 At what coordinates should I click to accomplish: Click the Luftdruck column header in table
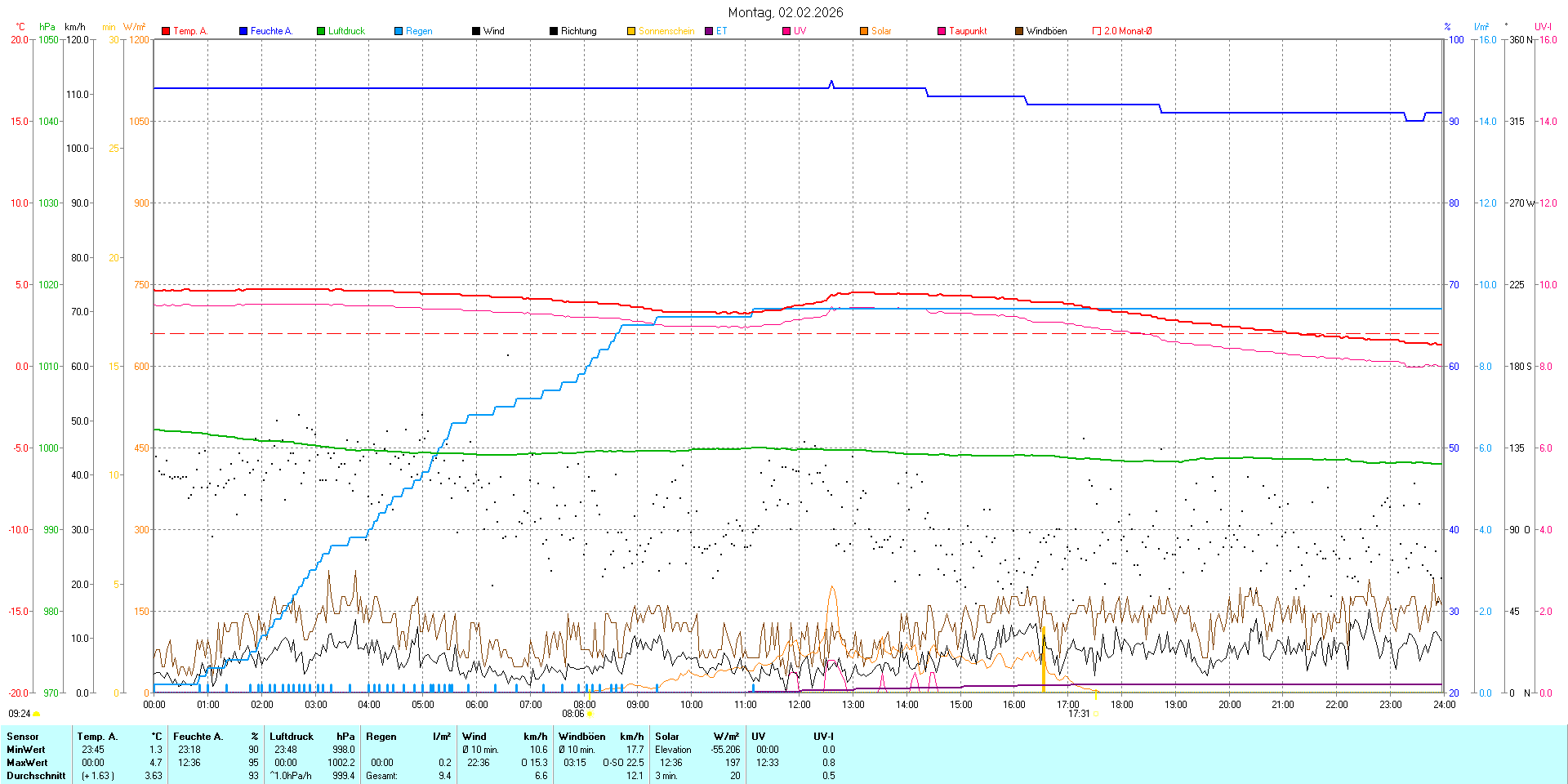[292, 737]
